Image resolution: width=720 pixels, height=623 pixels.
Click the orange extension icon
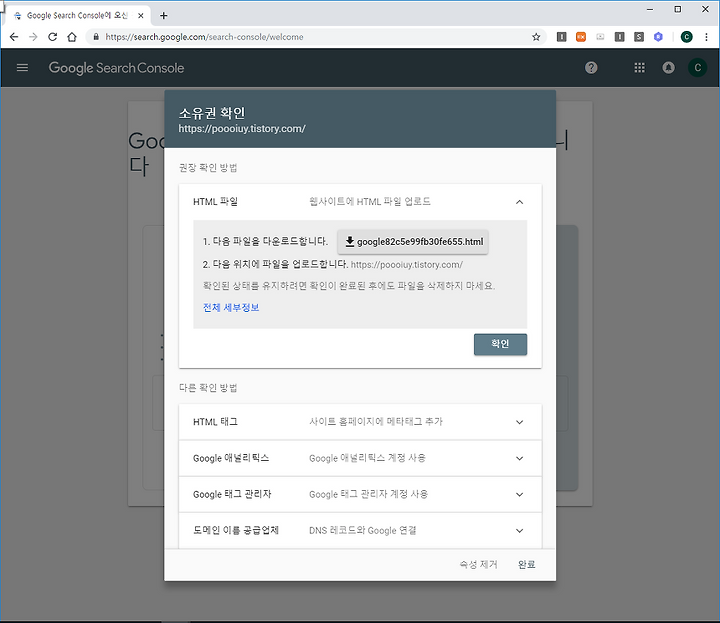coord(581,37)
